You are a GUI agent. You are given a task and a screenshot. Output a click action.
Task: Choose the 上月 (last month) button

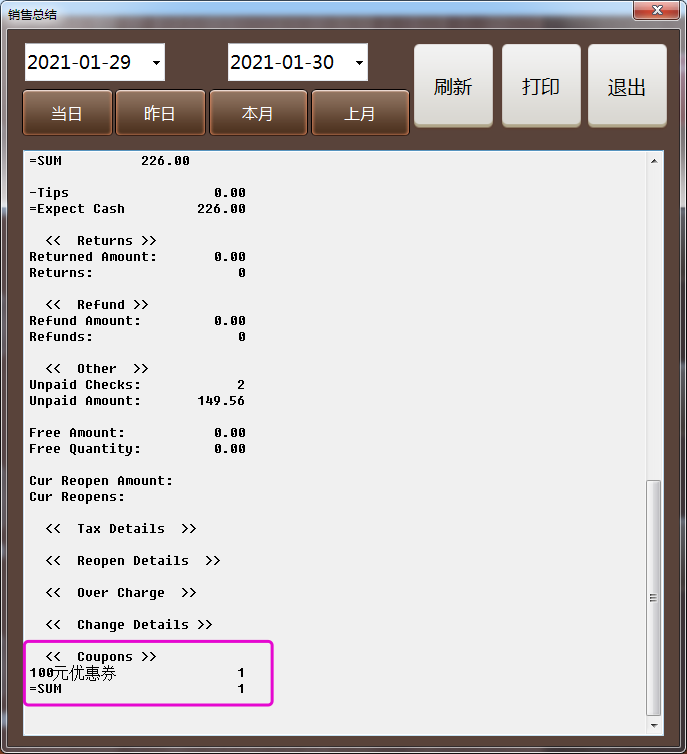(360, 113)
